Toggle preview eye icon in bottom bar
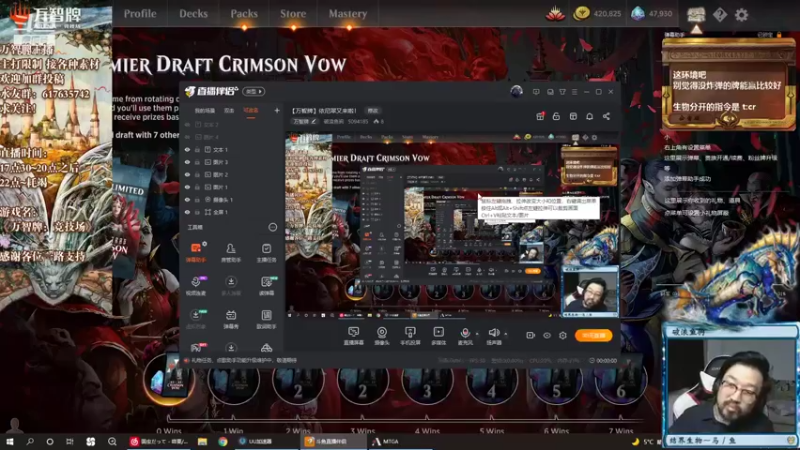 546,336
